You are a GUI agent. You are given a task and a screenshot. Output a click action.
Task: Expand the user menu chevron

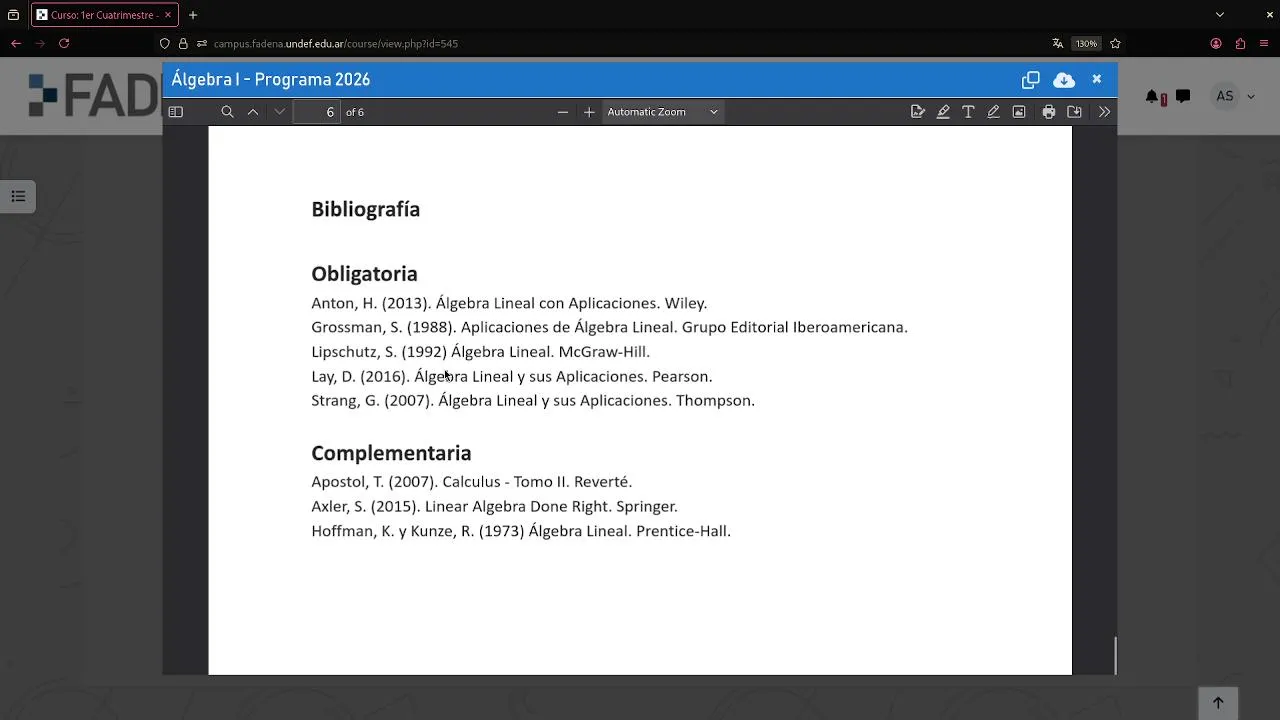click(1251, 97)
